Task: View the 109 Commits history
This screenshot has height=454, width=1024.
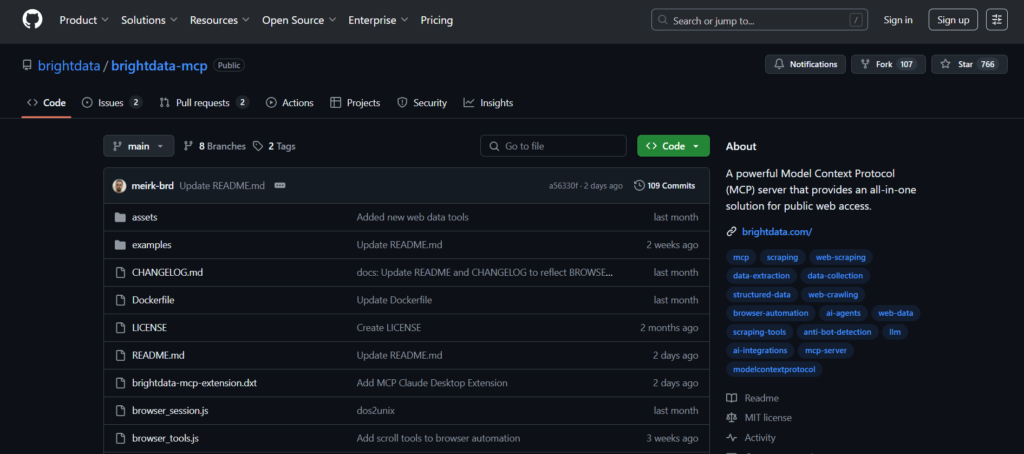Action: pyautogui.click(x=664, y=186)
